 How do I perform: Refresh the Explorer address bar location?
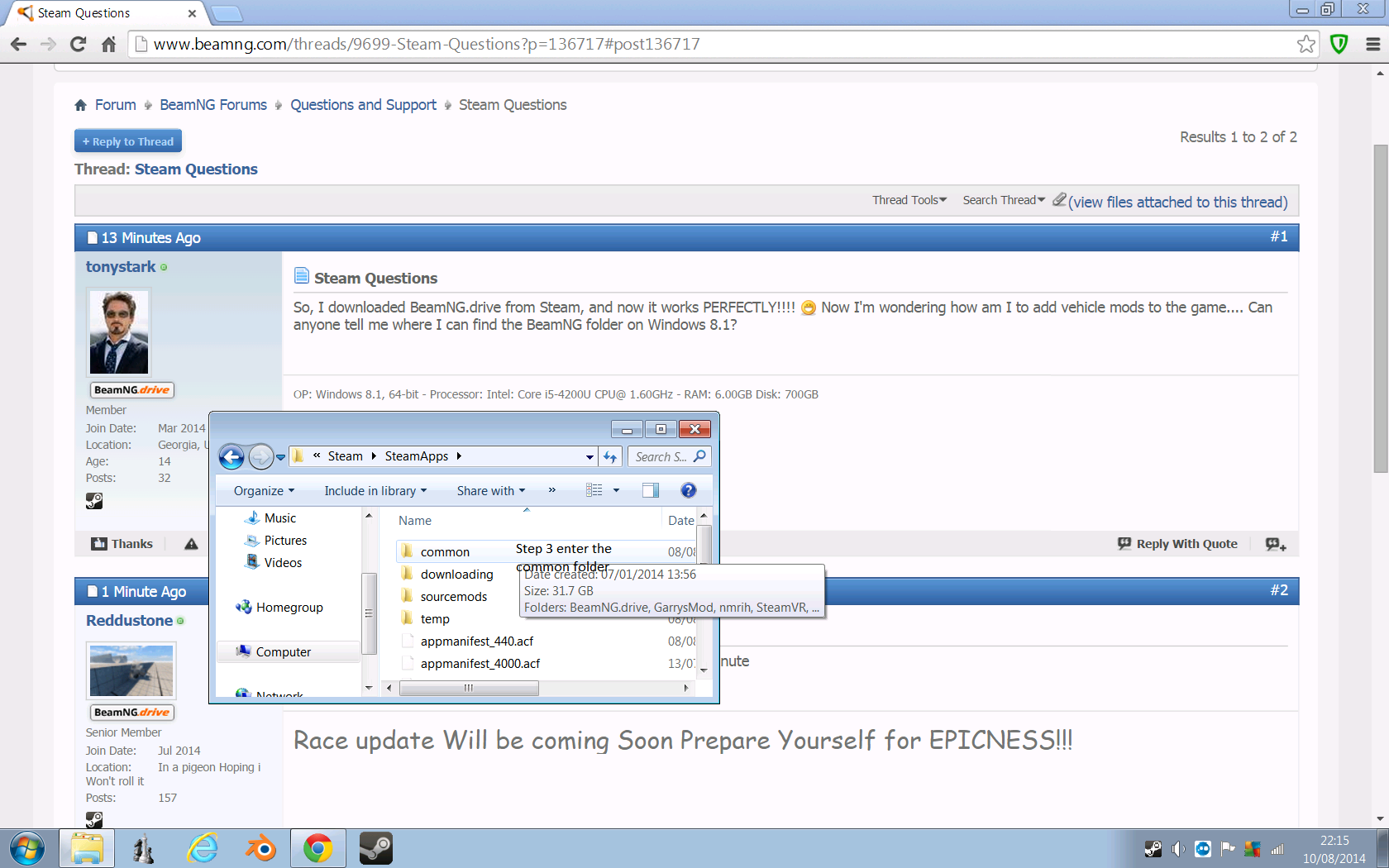coord(610,456)
